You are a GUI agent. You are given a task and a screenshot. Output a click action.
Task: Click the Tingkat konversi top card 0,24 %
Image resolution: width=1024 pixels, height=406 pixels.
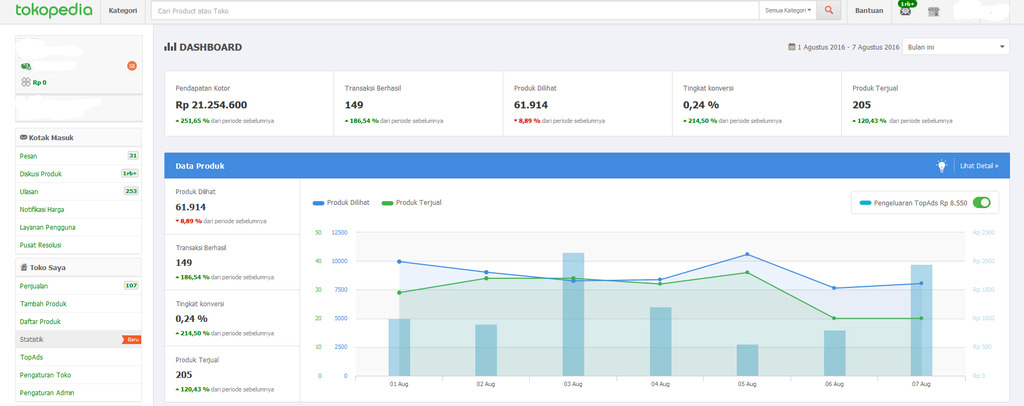tap(757, 104)
